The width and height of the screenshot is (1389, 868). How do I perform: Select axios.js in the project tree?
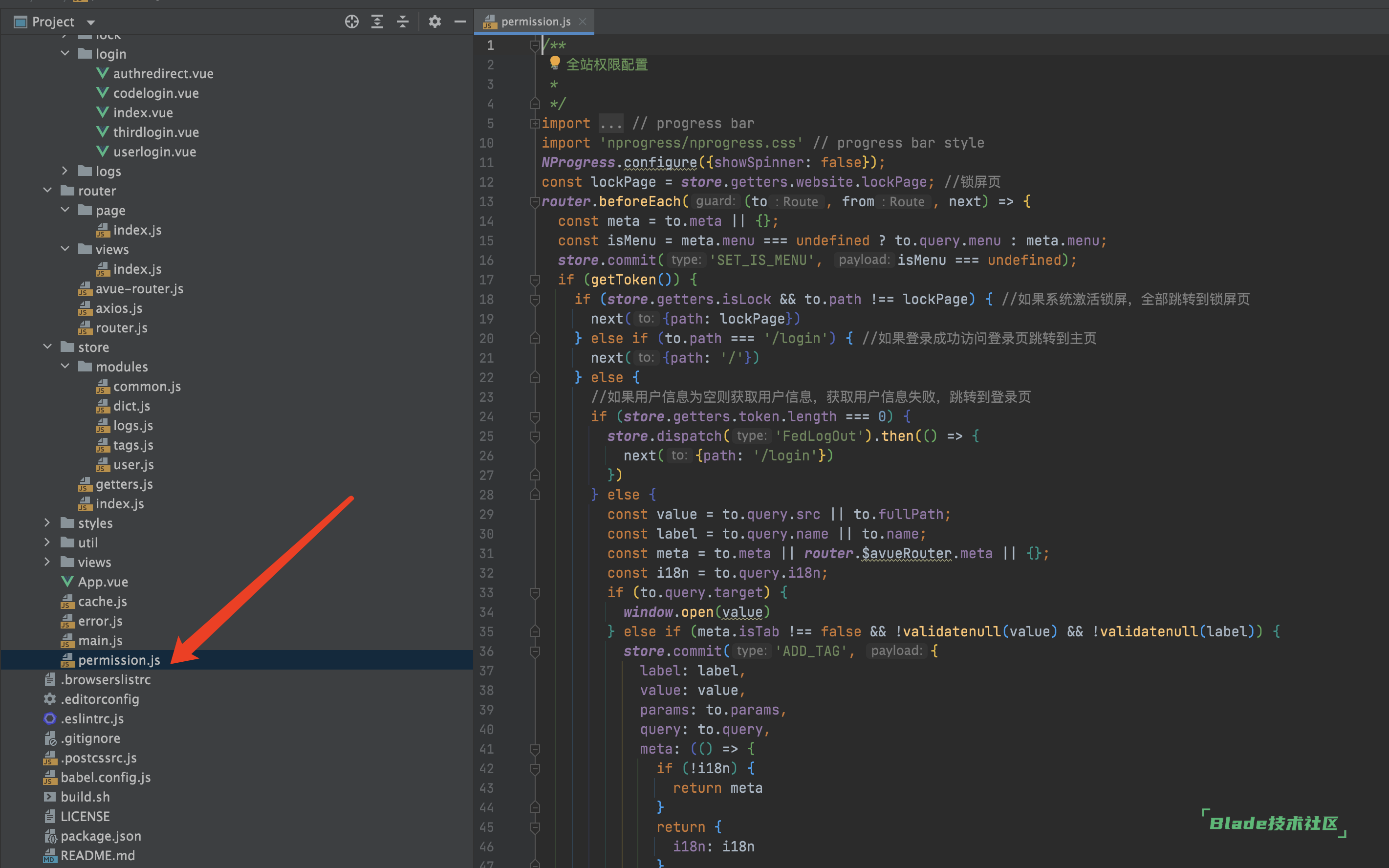coord(119,308)
